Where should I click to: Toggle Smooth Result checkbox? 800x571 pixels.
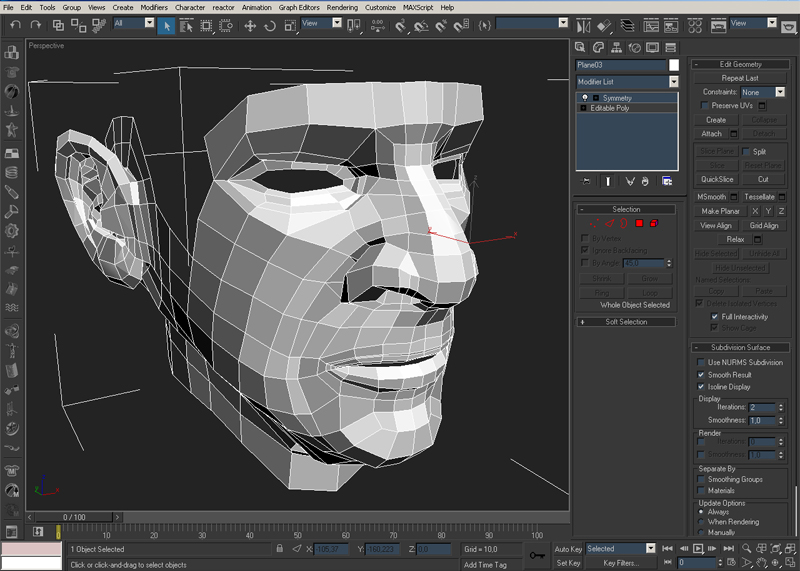pyautogui.click(x=701, y=375)
